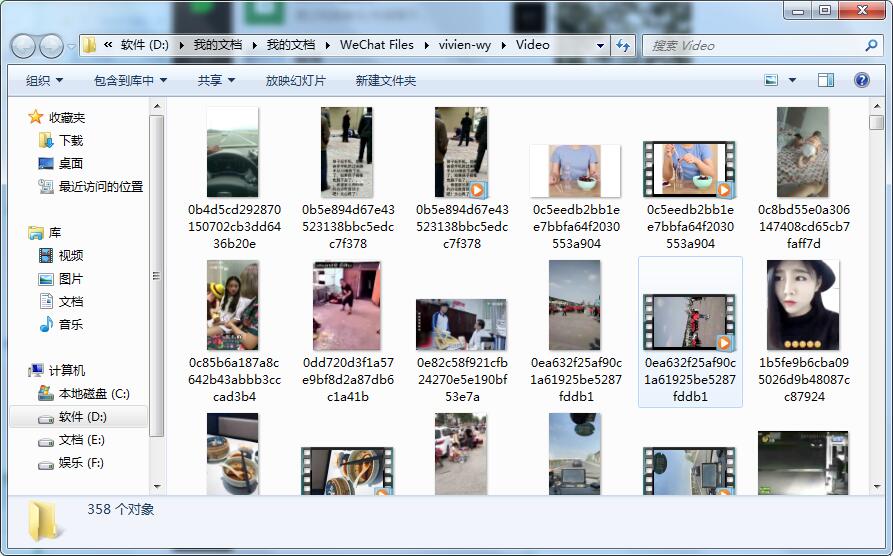The height and width of the screenshot is (556, 893).
Task: Click WeChat Files in address breadcrumb
Action: (x=376, y=45)
